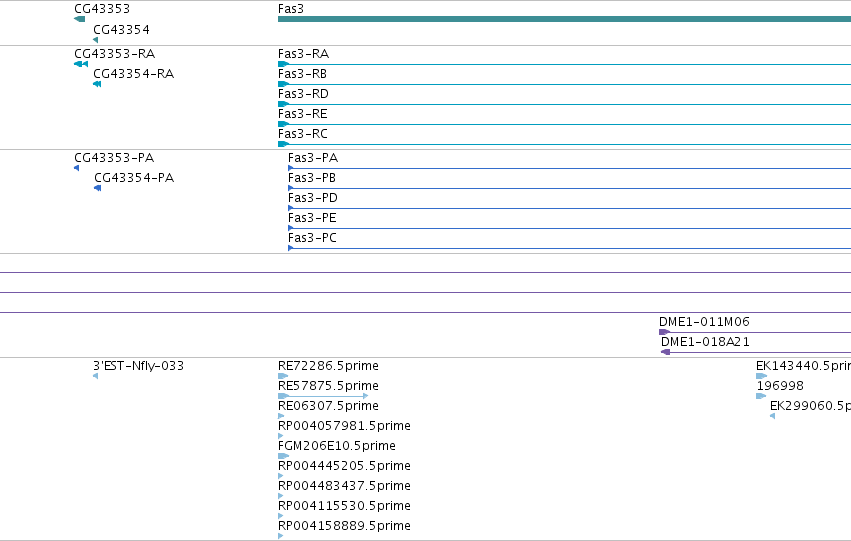Click the CG43354 gene arrow glyph
This screenshot has height=541, width=851.
pos(96,40)
